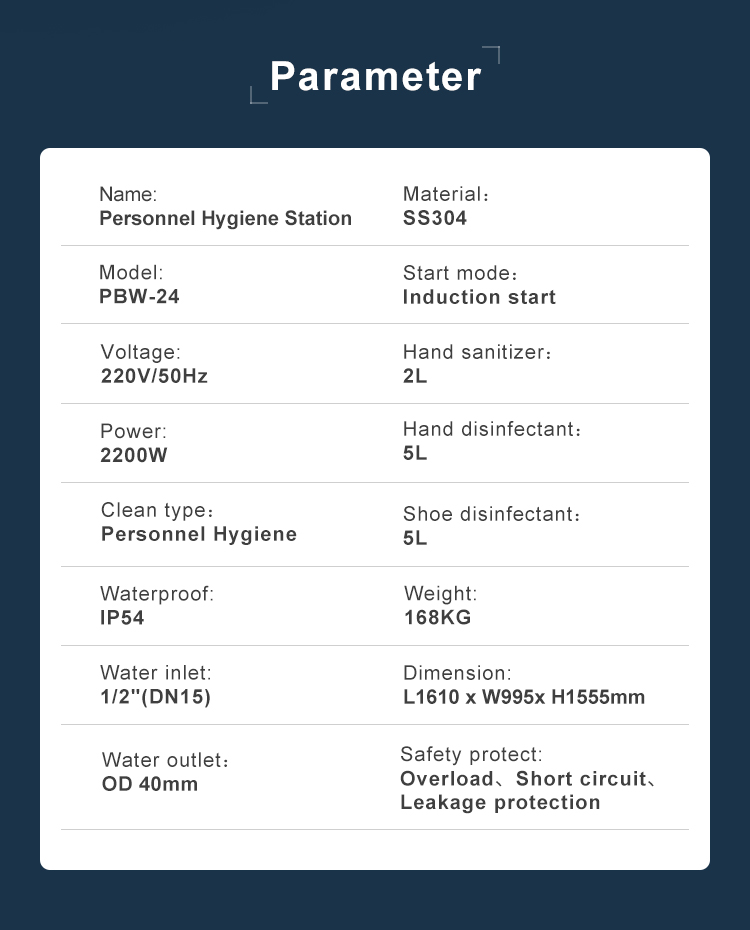
Task: Select the OD 40mm water outlet value
Action: point(149,784)
